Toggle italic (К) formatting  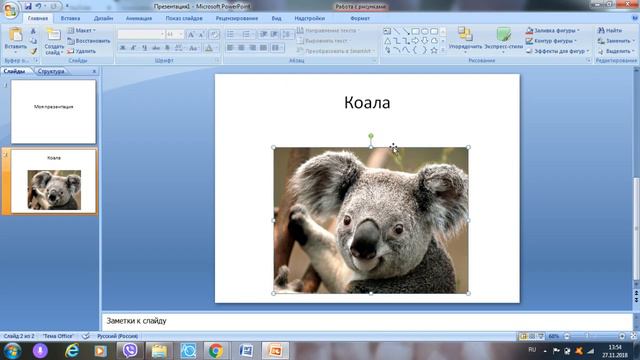click(133, 48)
